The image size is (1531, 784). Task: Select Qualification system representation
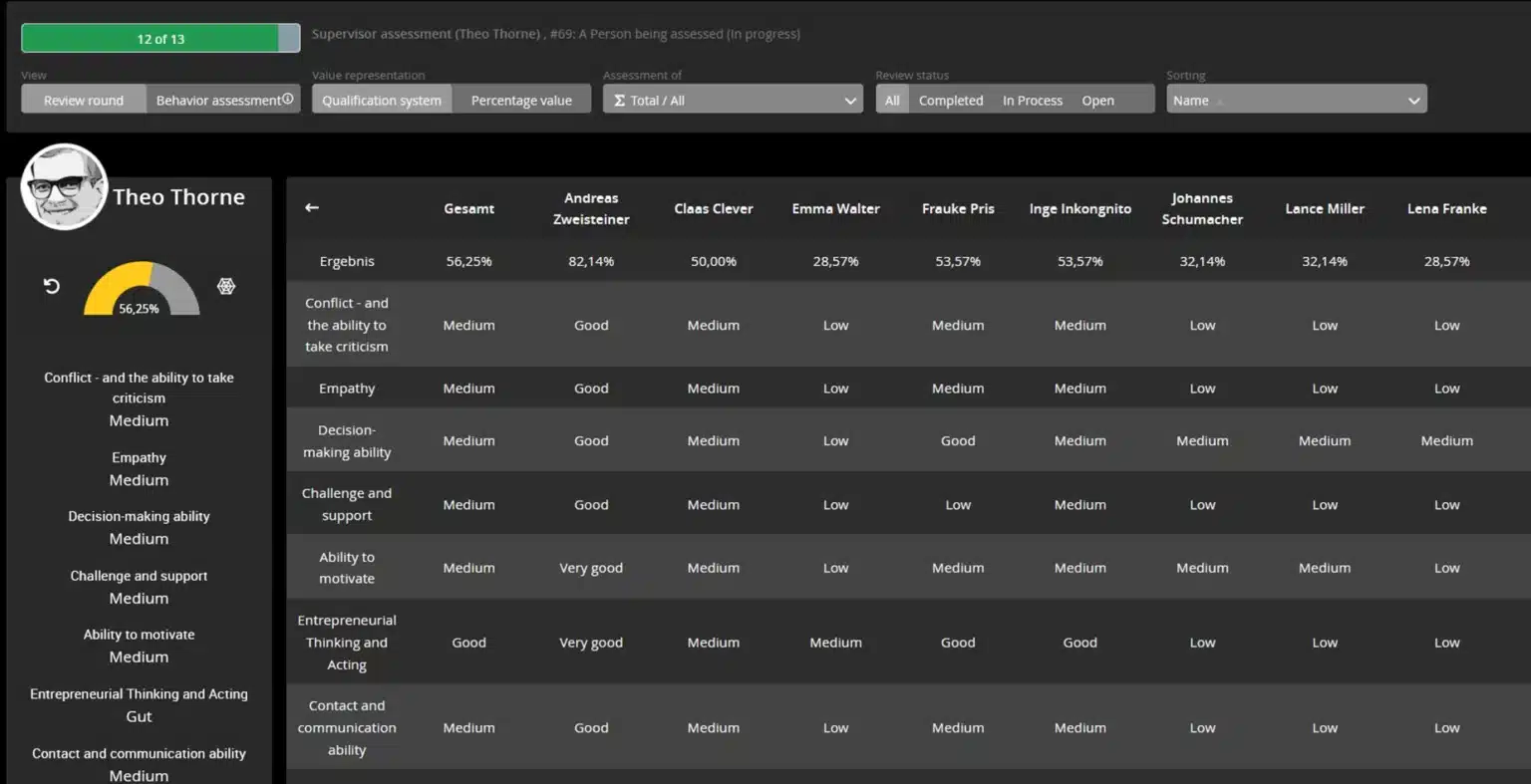pos(382,100)
